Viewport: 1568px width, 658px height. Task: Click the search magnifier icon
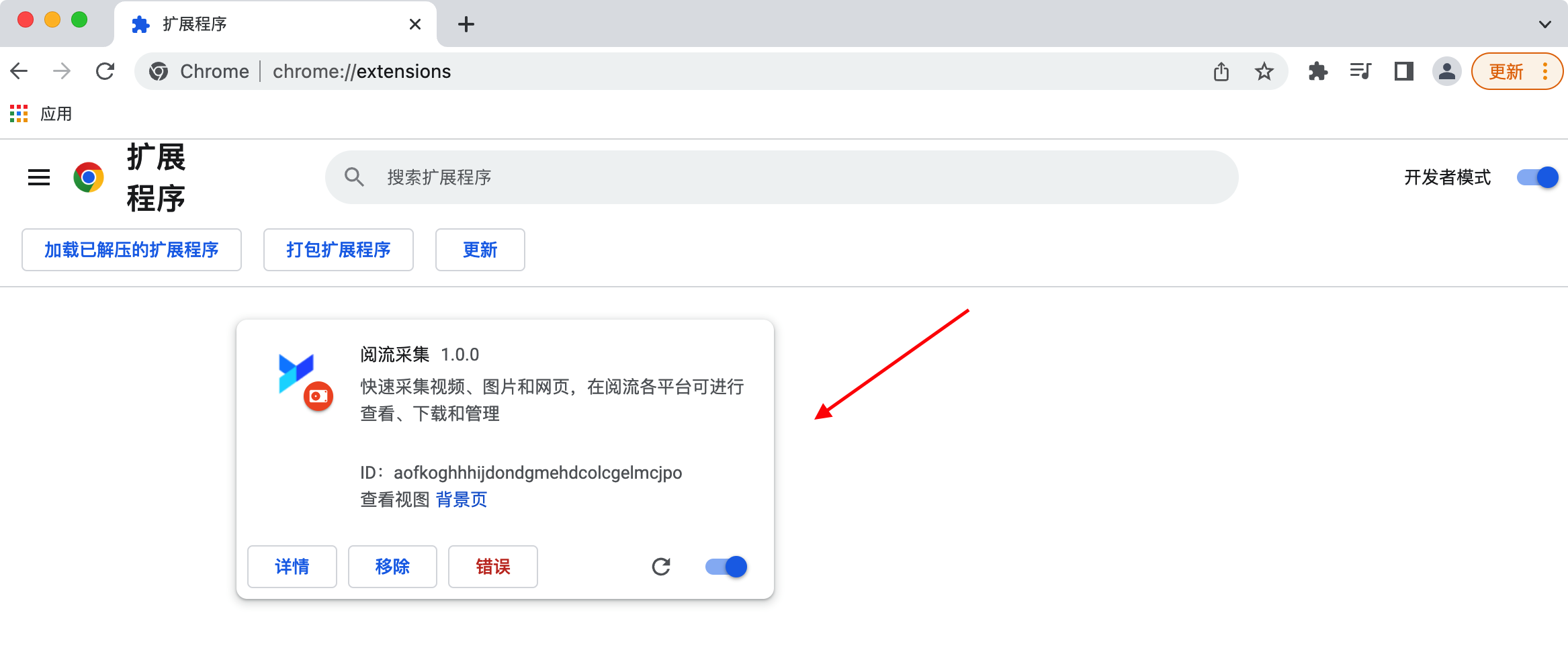(354, 177)
